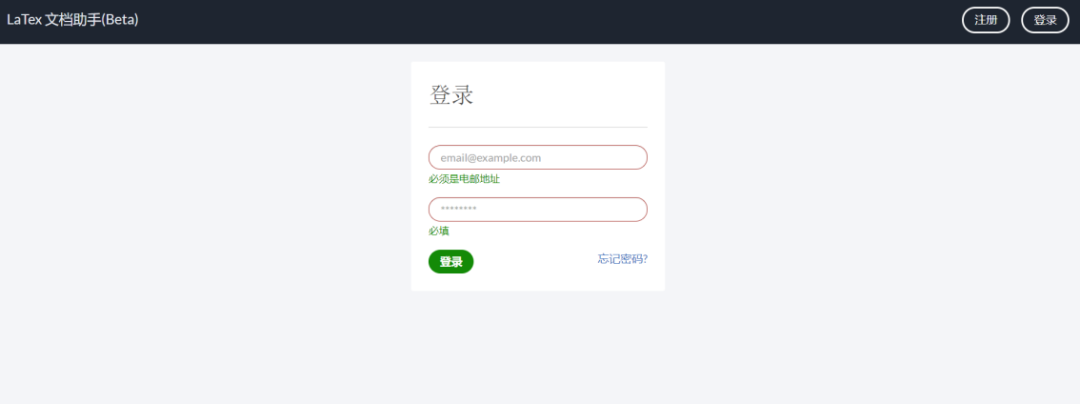Open the 忘记密码? link
1080x404 pixels.
623,259
